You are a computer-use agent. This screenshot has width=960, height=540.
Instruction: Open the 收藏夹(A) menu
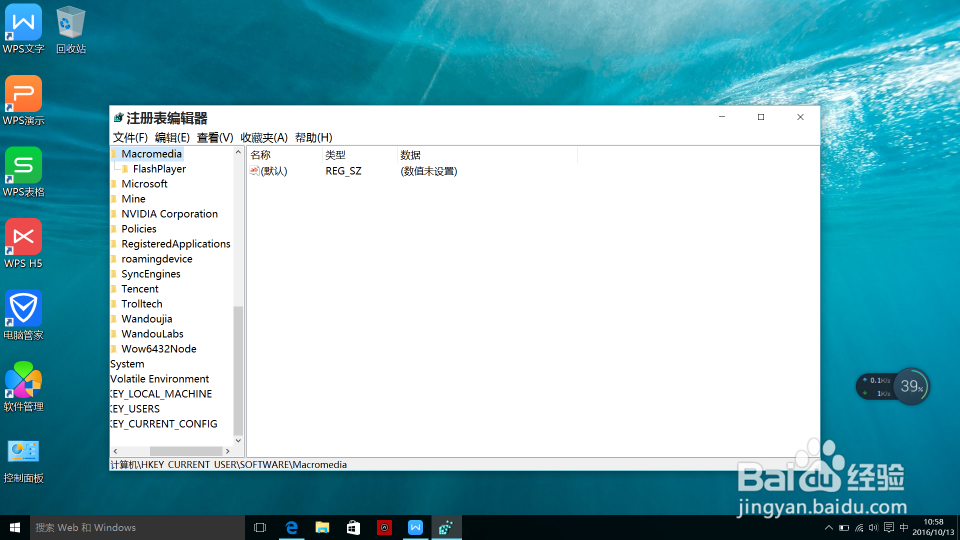264,138
